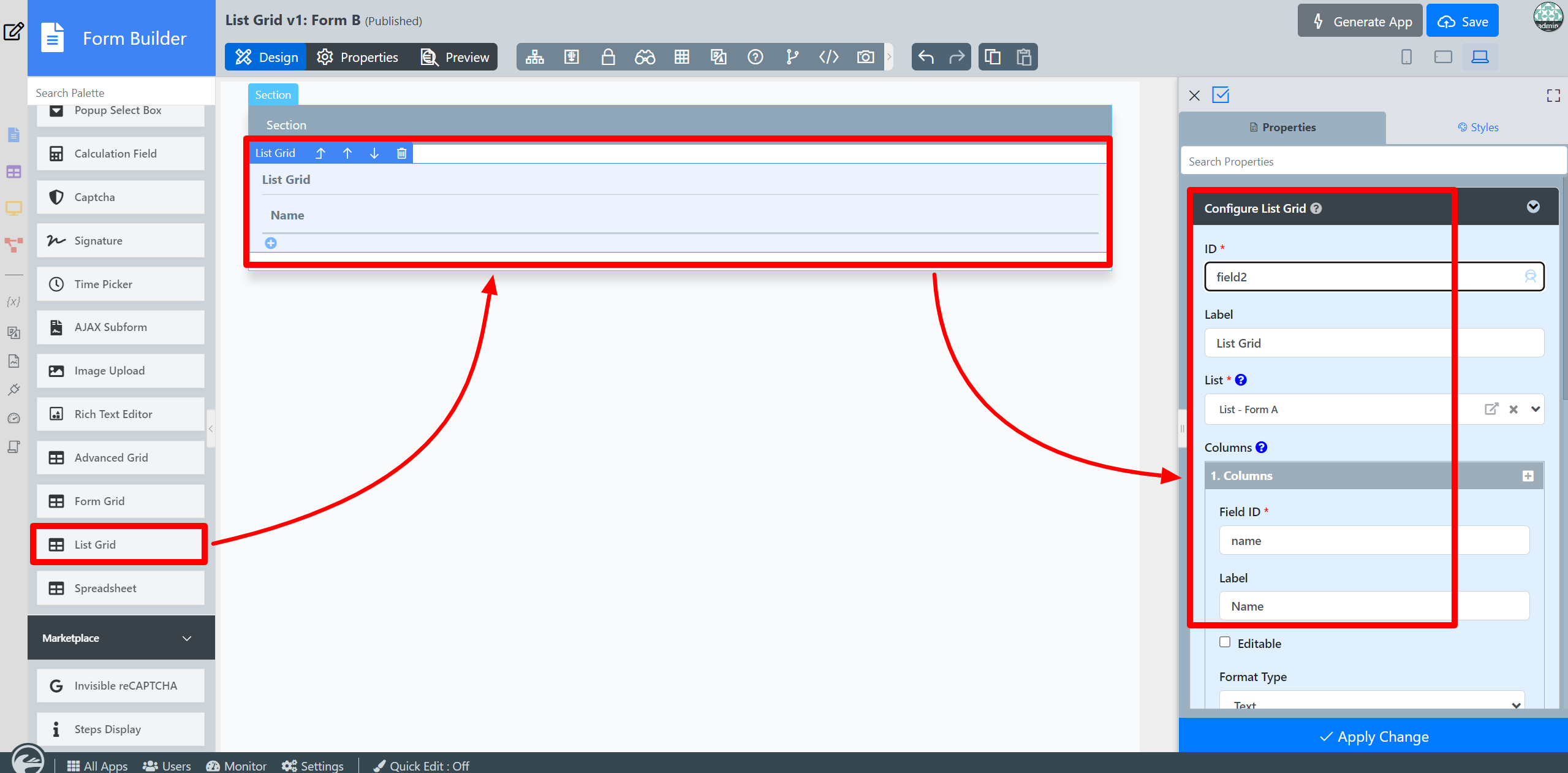Open the Preview tab
1568x773 pixels.
(x=455, y=57)
